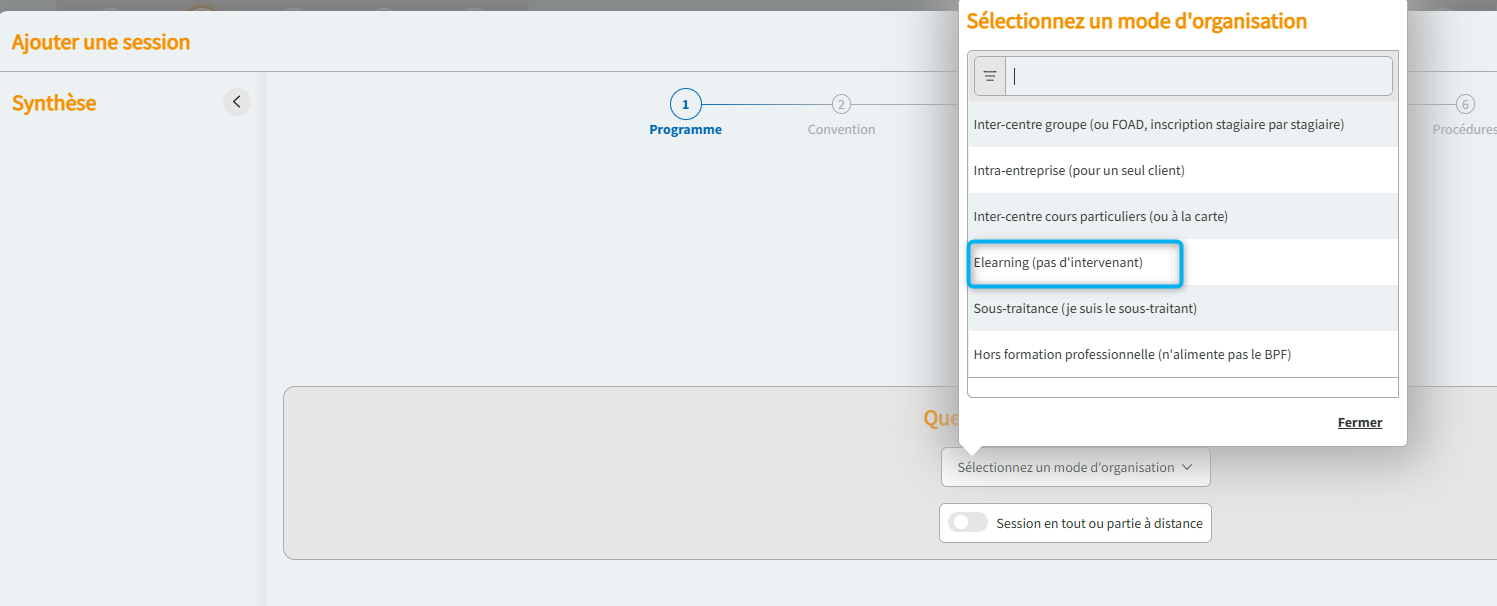Click the Fermer link
The width and height of the screenshot is (1497, 606).
[x=1359, y=423]
